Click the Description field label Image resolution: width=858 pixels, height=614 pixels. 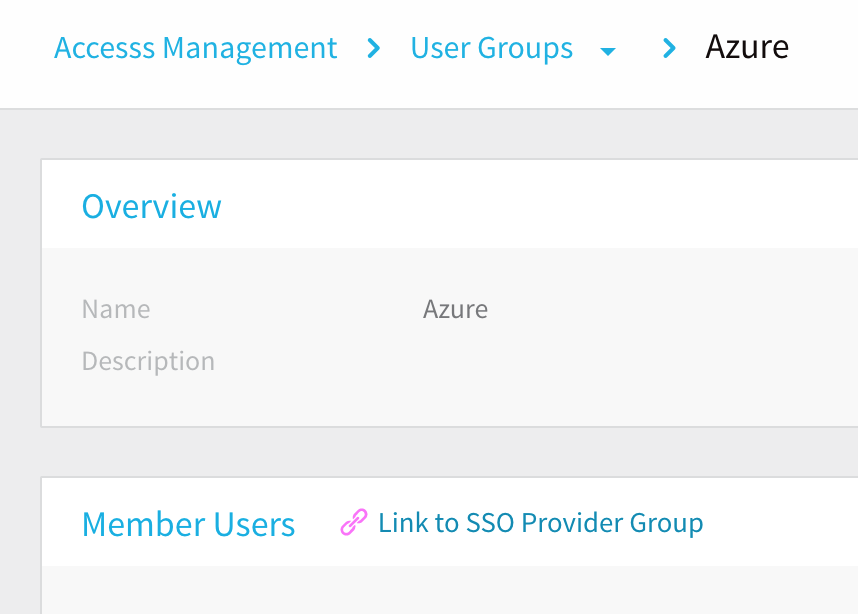pyautogui.click(x=148, y=361)
